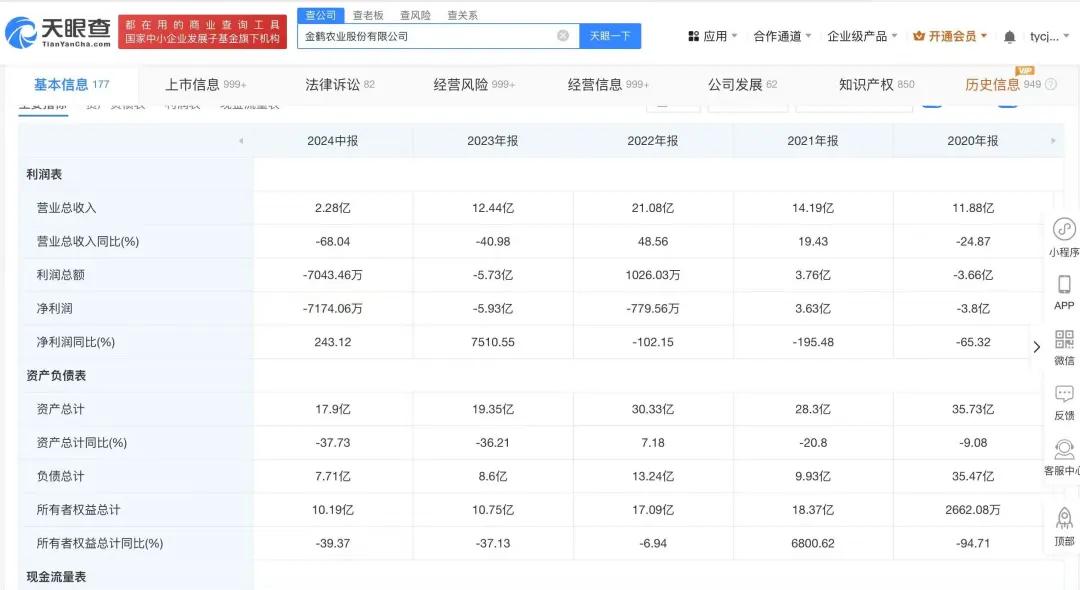The height and width of the screenshot is (590, 1080).
Task: Click the 现金流量表 section heading
Action: coord(56,576)
